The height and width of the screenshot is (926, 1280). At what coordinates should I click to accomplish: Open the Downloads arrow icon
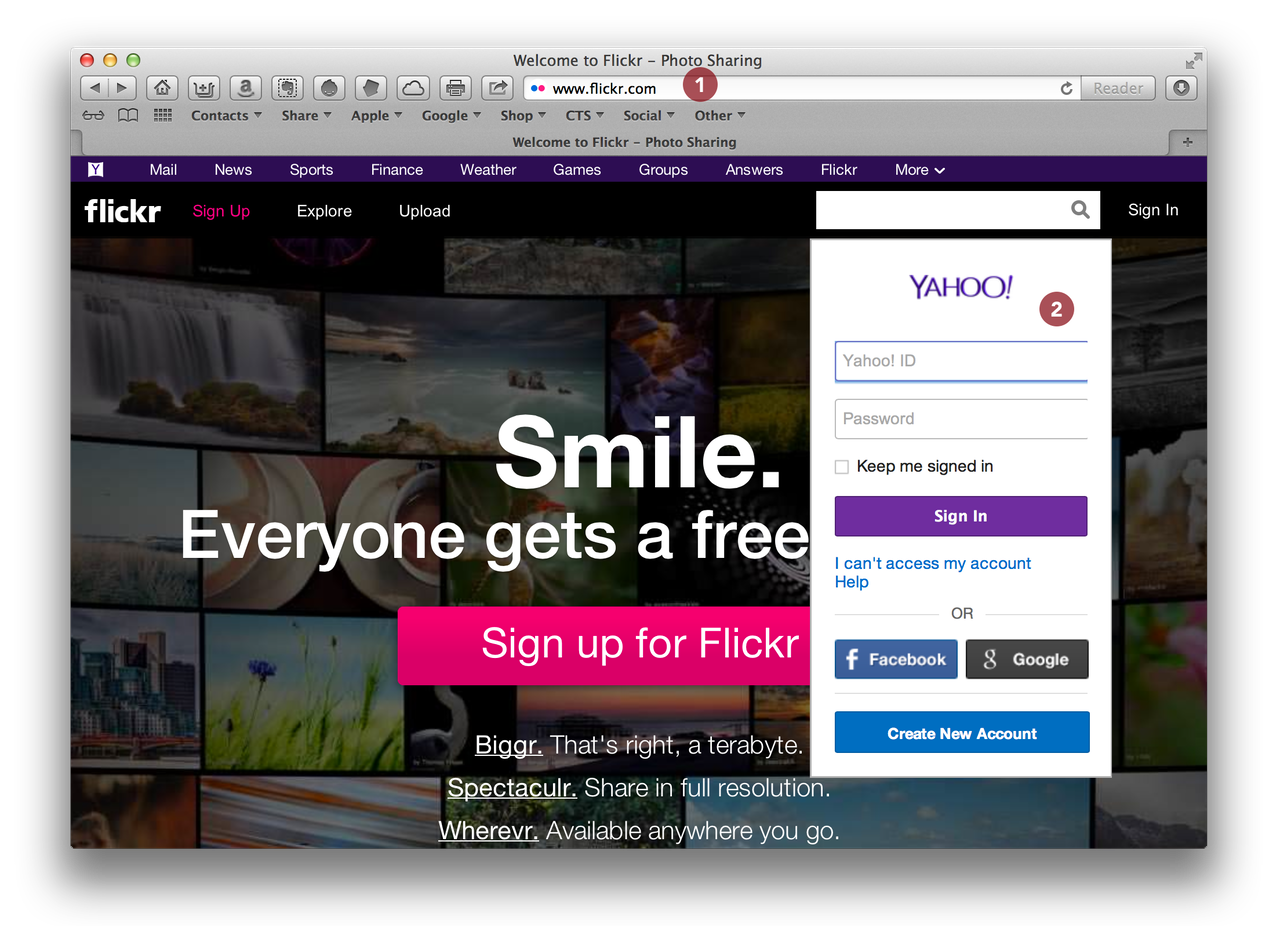tap(1181, 88)
